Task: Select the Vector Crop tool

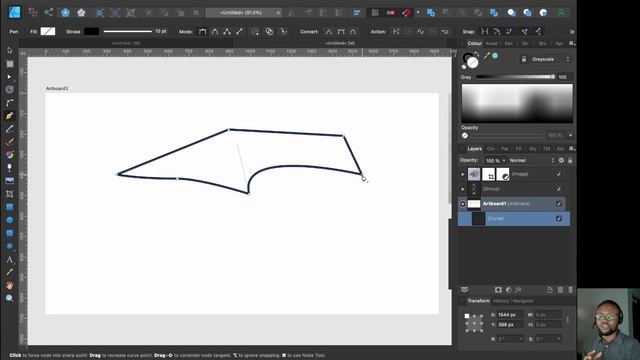Action: point(10,193)
